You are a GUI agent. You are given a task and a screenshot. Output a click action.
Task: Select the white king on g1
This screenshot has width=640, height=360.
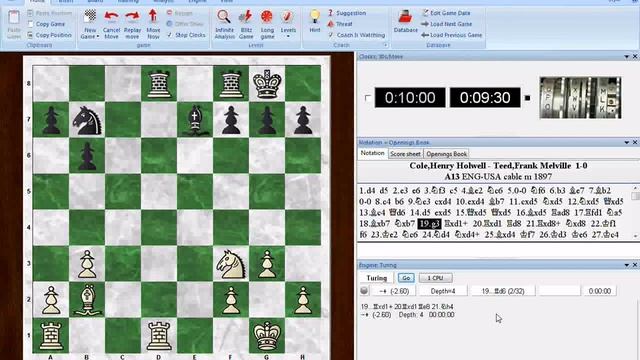pos(267,336)
